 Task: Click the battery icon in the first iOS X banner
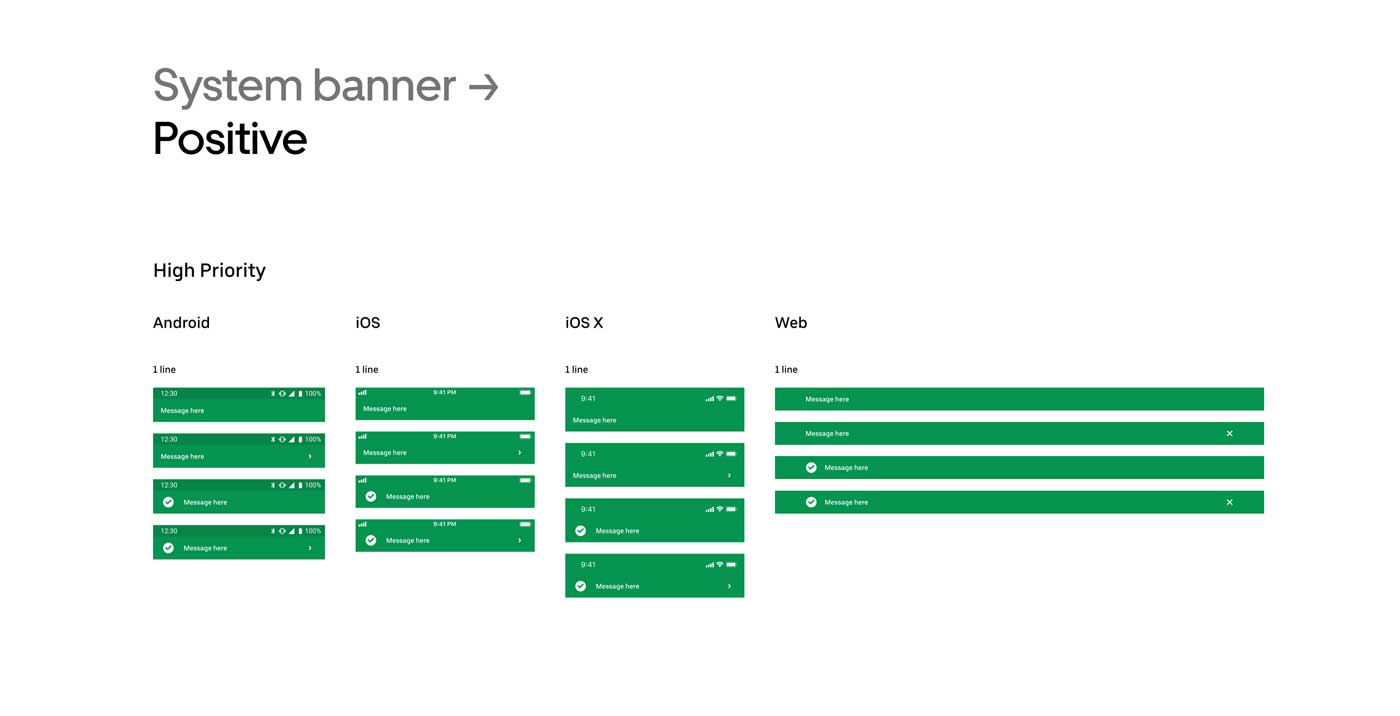click(731, 398)
